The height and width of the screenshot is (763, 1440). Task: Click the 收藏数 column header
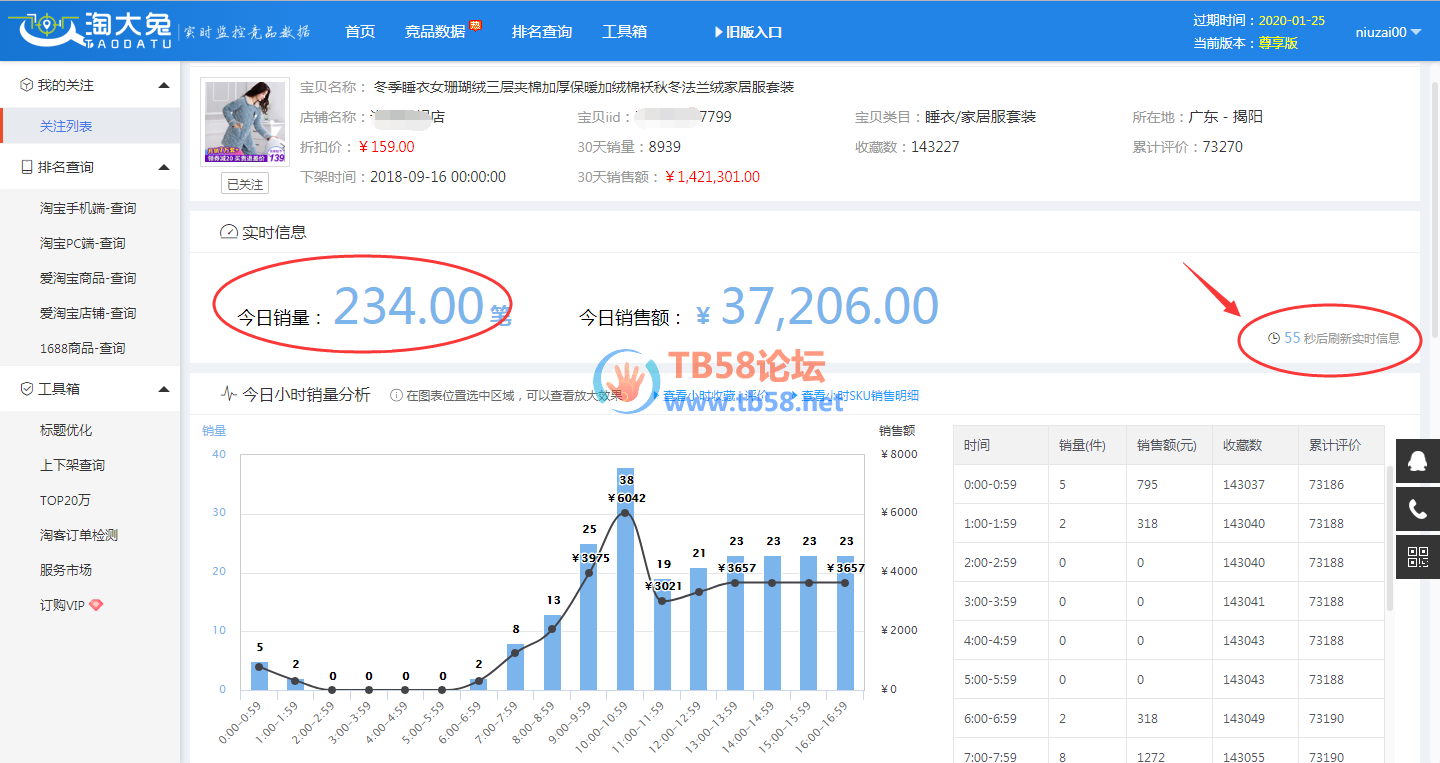[x=1255, y=445]
